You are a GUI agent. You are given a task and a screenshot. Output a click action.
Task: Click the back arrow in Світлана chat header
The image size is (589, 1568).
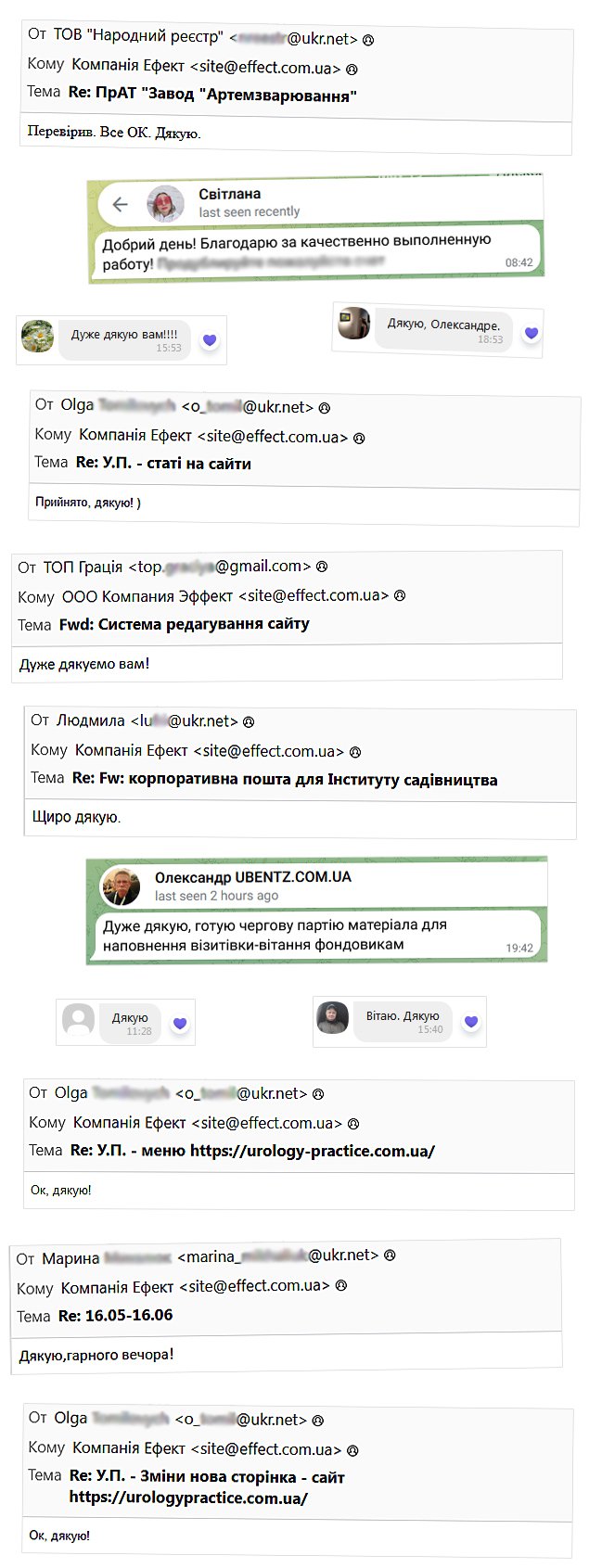(x=120, y=204)
